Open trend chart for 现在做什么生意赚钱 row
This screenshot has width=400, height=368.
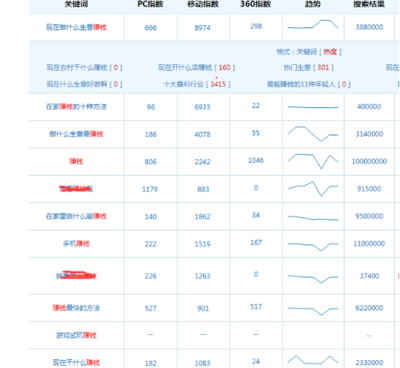pyautogui.click(x=313, y=24)
